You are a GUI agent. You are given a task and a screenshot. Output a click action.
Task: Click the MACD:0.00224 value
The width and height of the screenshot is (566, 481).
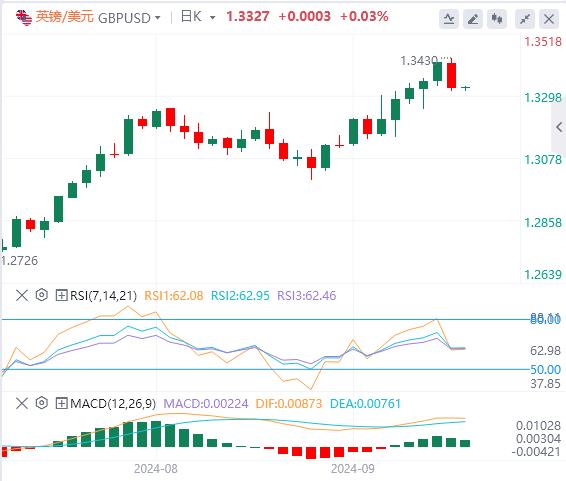click(x=206, y=403)
